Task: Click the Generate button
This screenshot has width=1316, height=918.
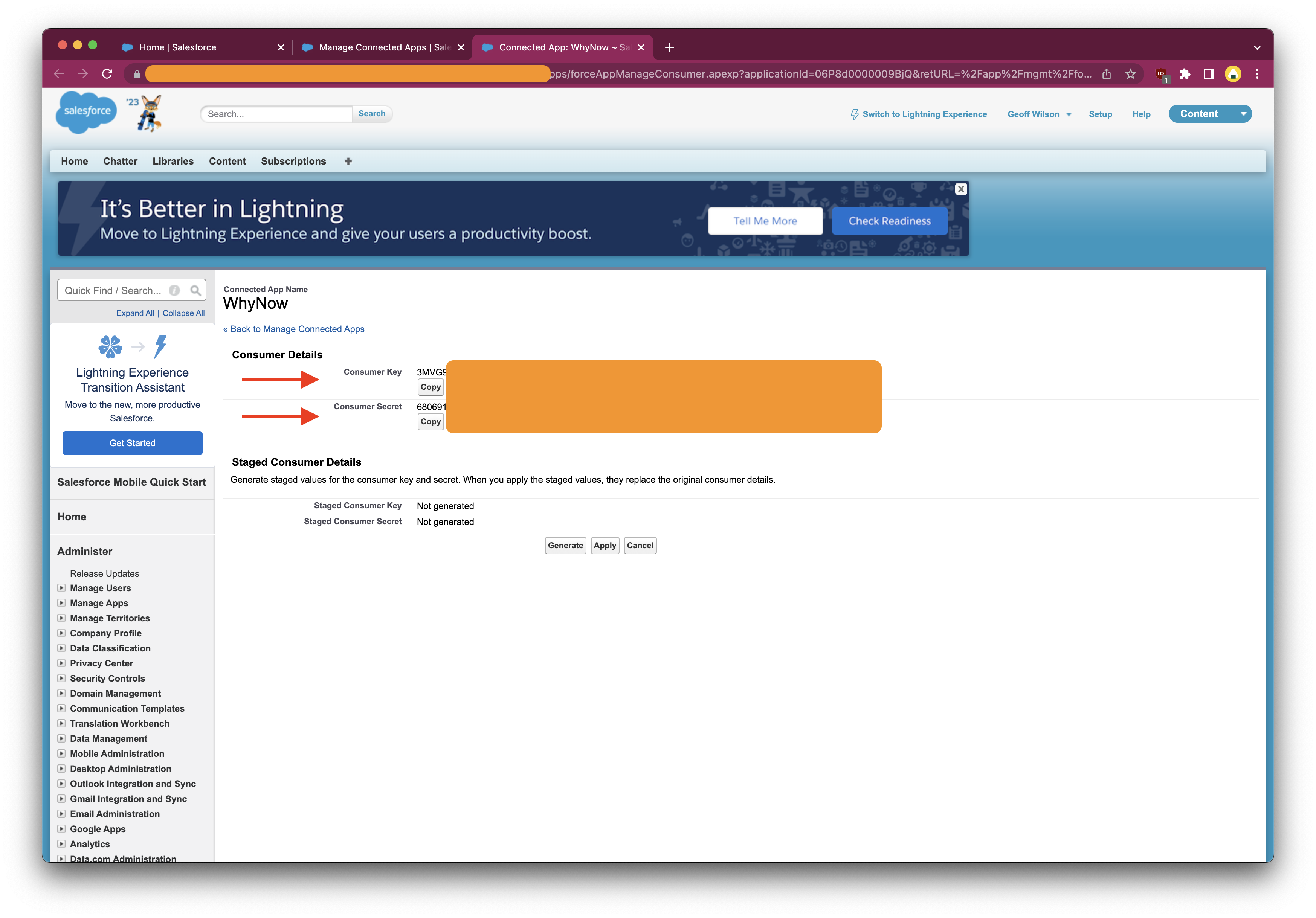Action: 565,546
